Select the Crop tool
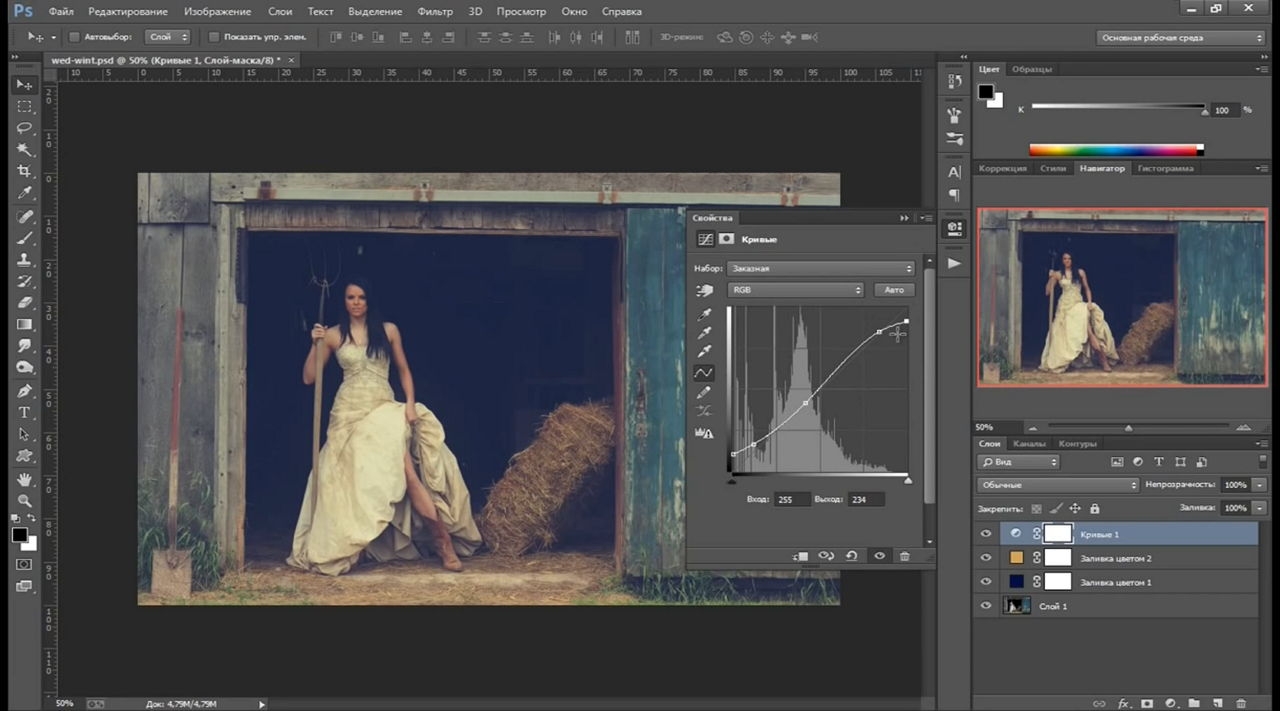The height and width of the screenshot is (711, 1280). click(24, 171)
